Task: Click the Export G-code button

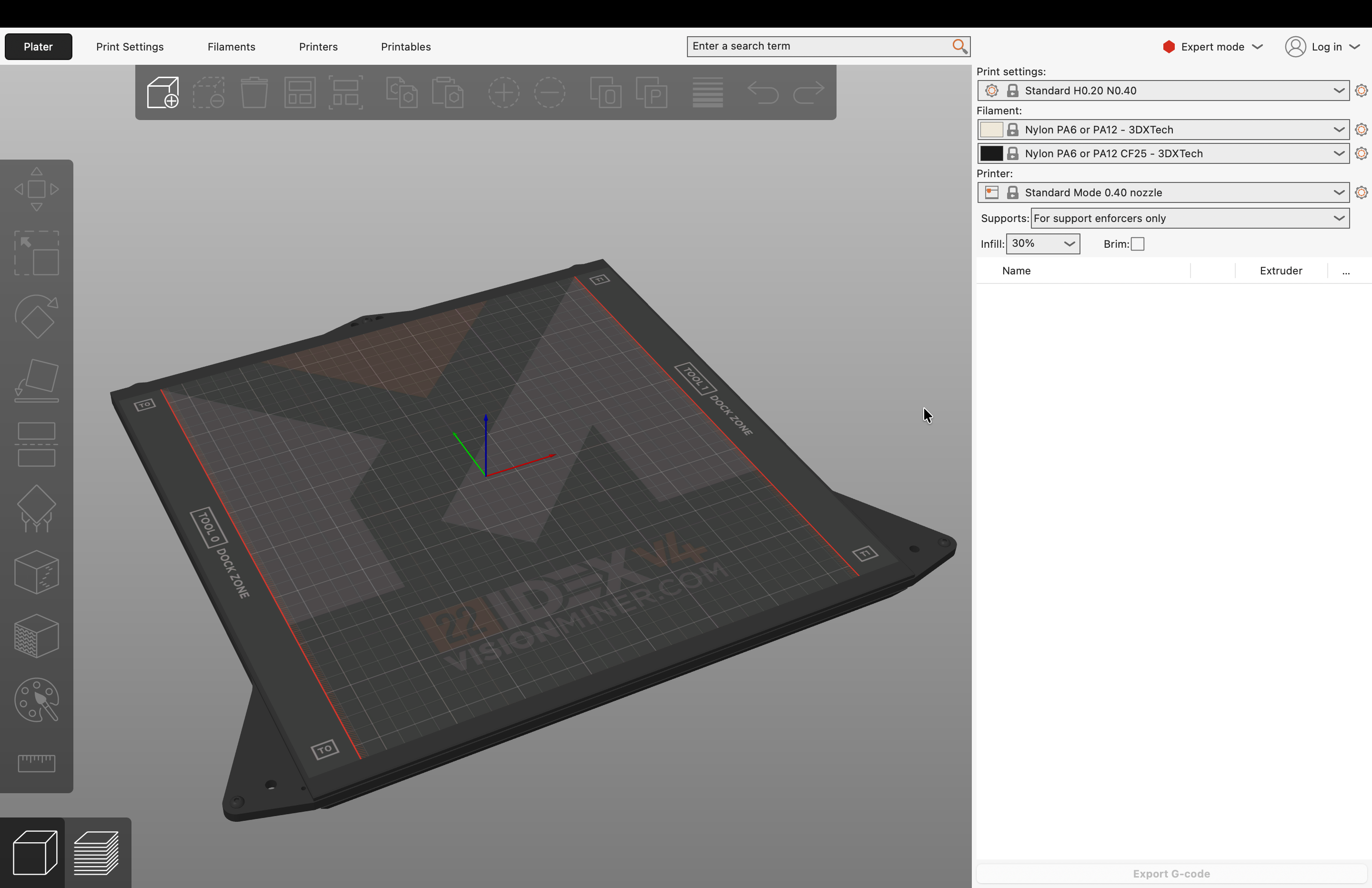Action: tap(1171, 874)
